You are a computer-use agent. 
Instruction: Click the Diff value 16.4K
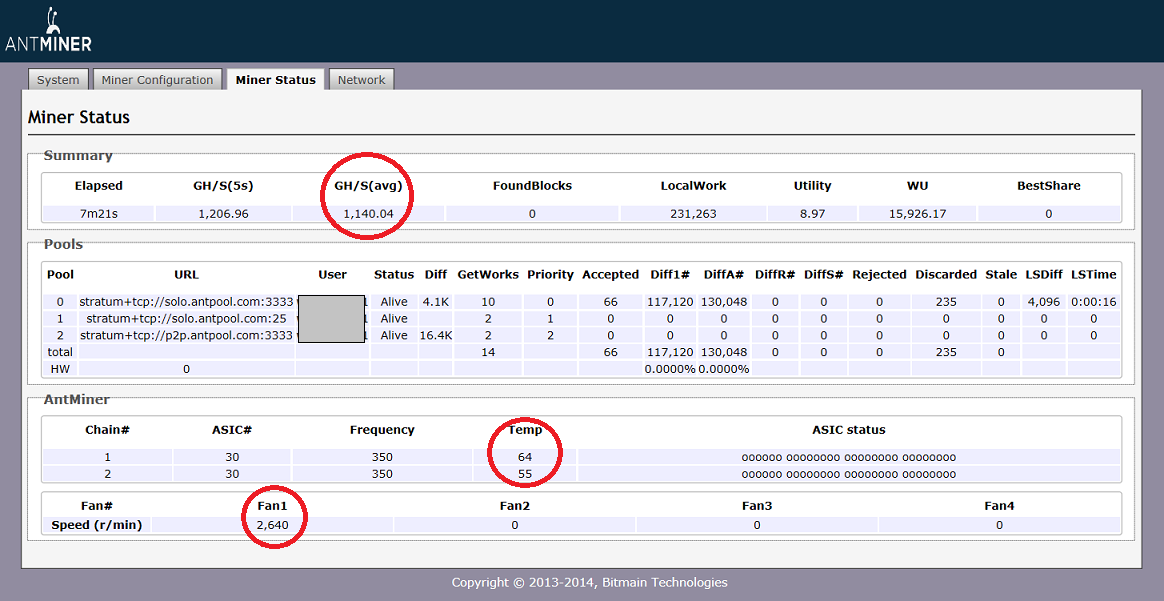click(436, 335)
